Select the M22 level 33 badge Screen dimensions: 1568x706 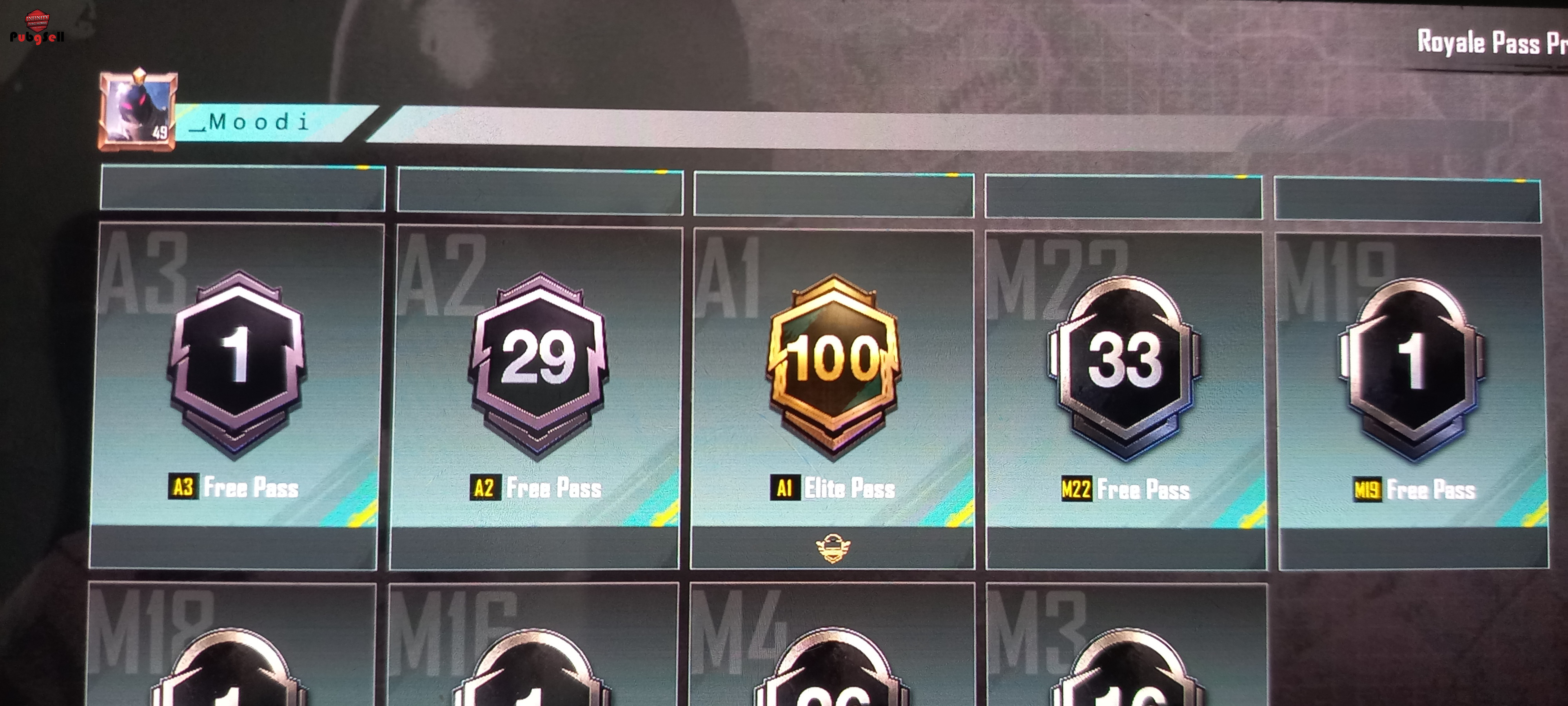pyautogui.click(x=1125, y=368)
